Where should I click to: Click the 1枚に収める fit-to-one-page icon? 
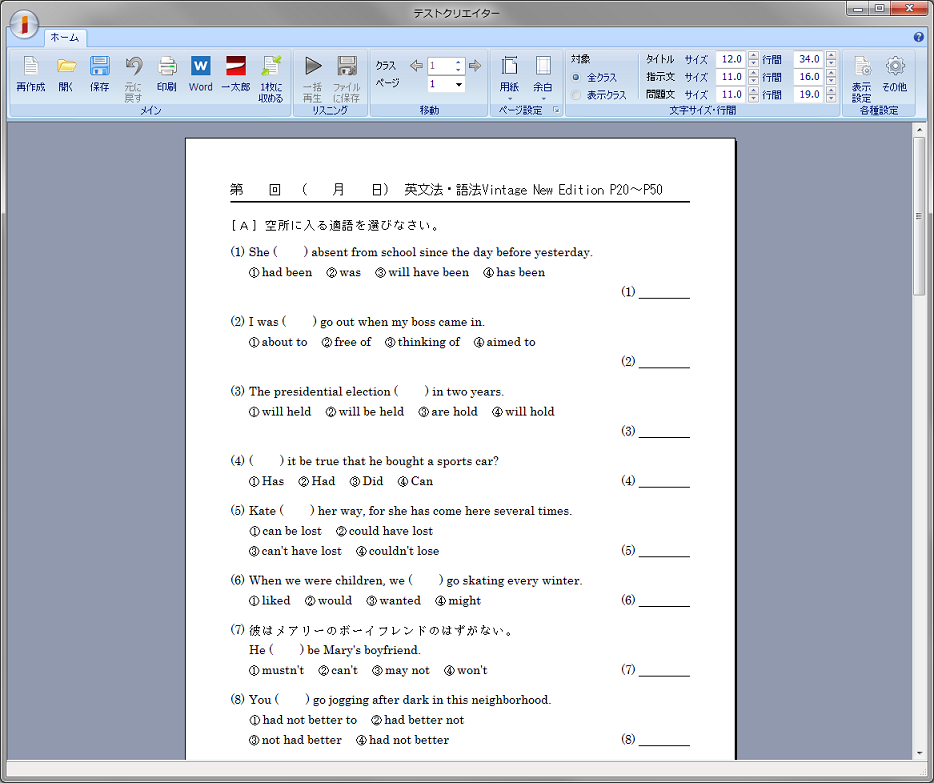click(x=271, y=78)
